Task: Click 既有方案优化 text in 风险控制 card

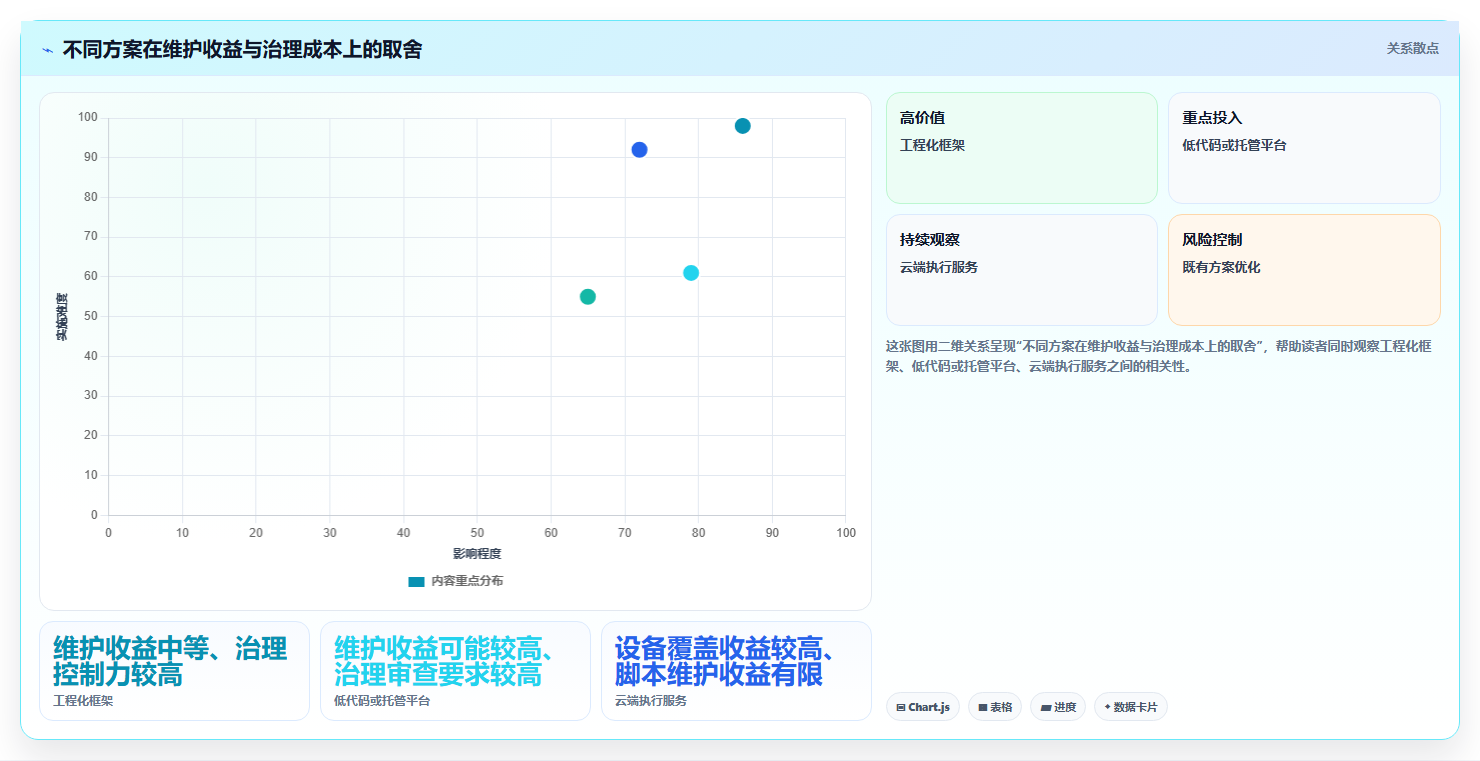Action: (x=1221, y=268)
